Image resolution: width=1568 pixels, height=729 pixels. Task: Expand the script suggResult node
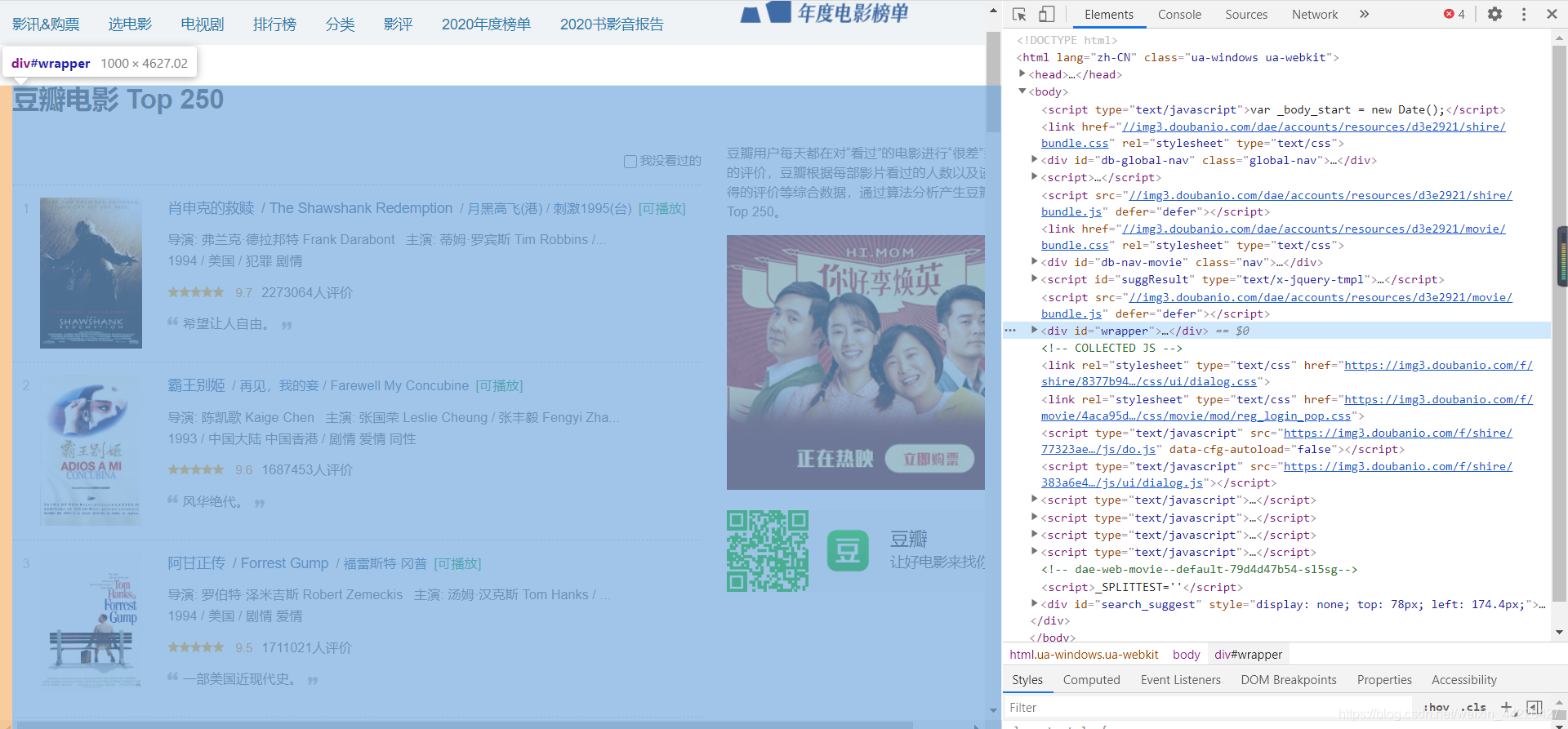1035,278
